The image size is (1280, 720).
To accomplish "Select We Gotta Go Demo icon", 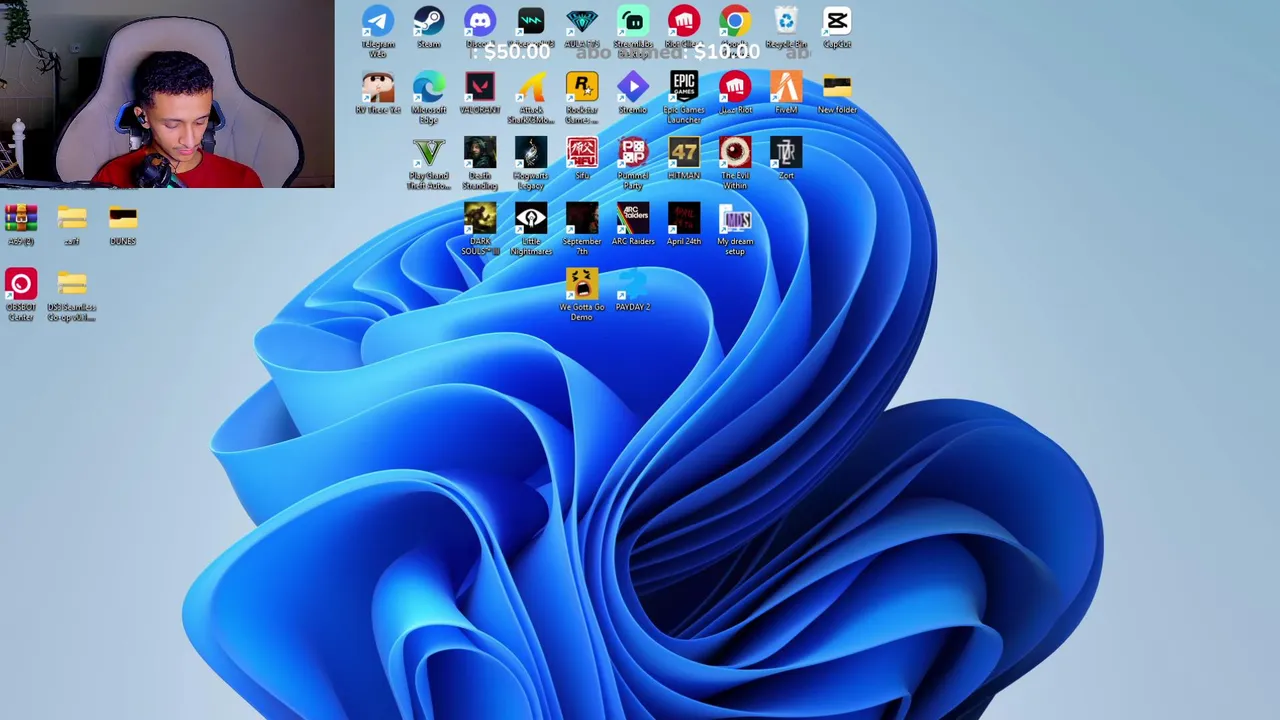I will pos(582,295).
